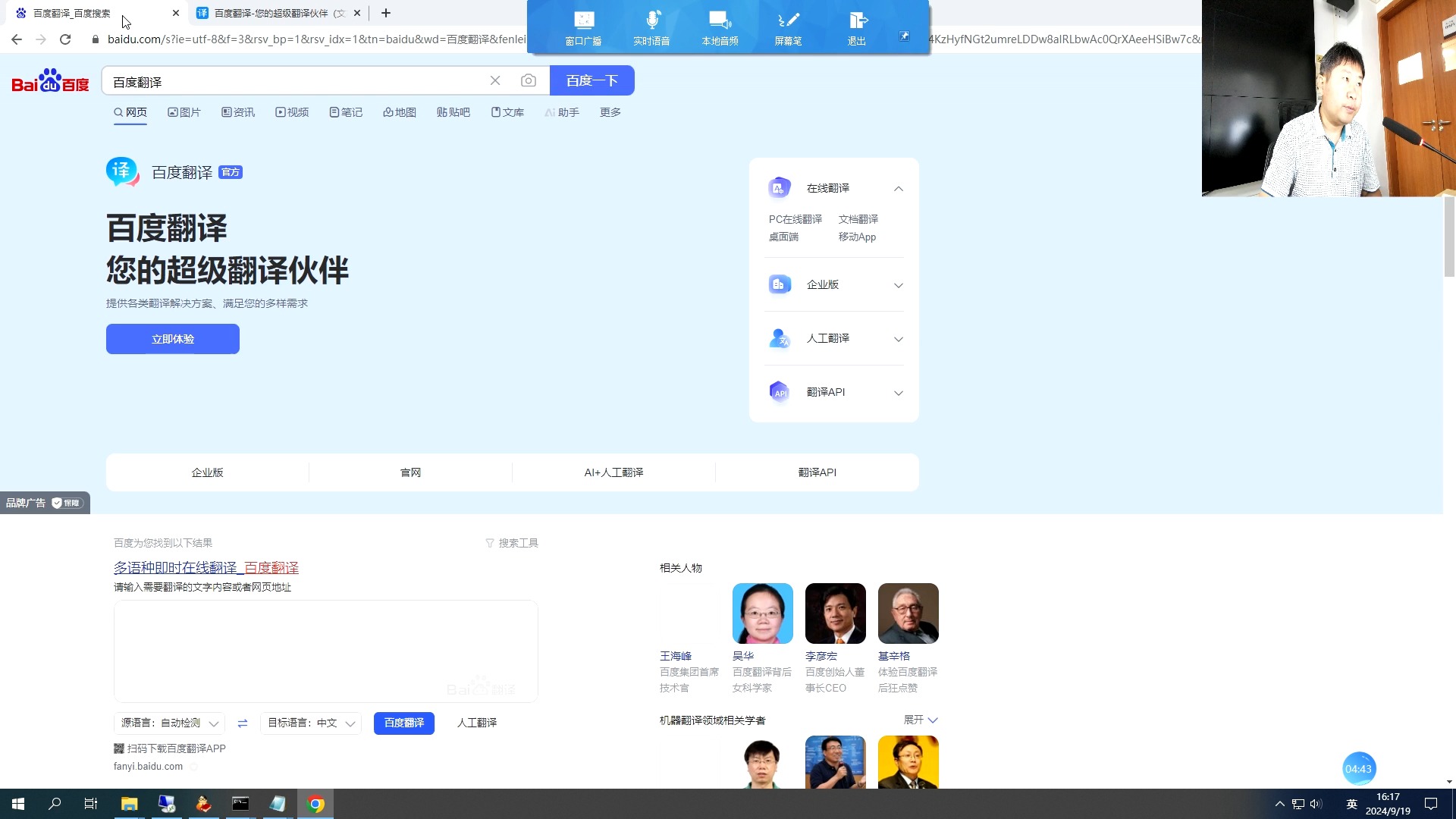The height and width of the screenshot is (819, 1456).
Task: Switch to the 百度翻译-您的超级翻译伙伴 tab
Action: pos(279,13)
